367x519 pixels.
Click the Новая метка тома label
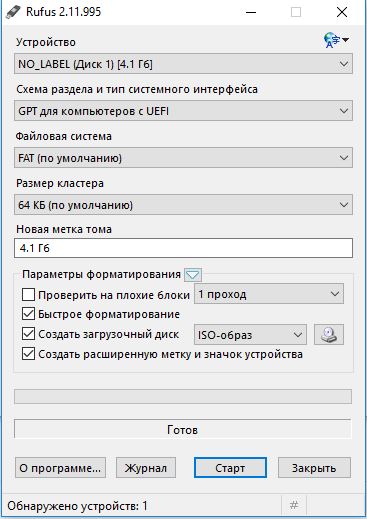(64, 229)
